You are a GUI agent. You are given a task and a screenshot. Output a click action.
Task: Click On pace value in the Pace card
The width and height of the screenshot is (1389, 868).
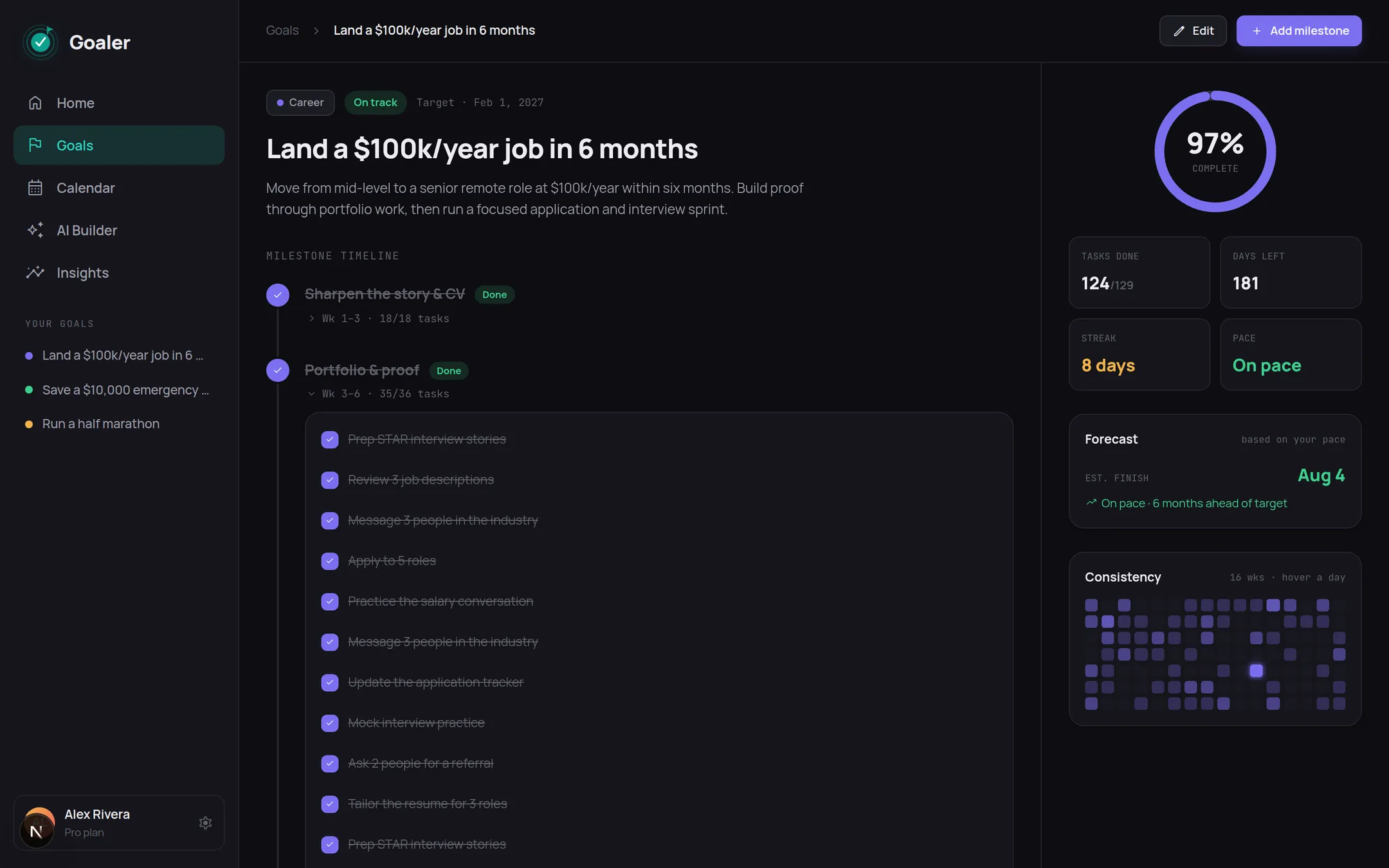1267,366
